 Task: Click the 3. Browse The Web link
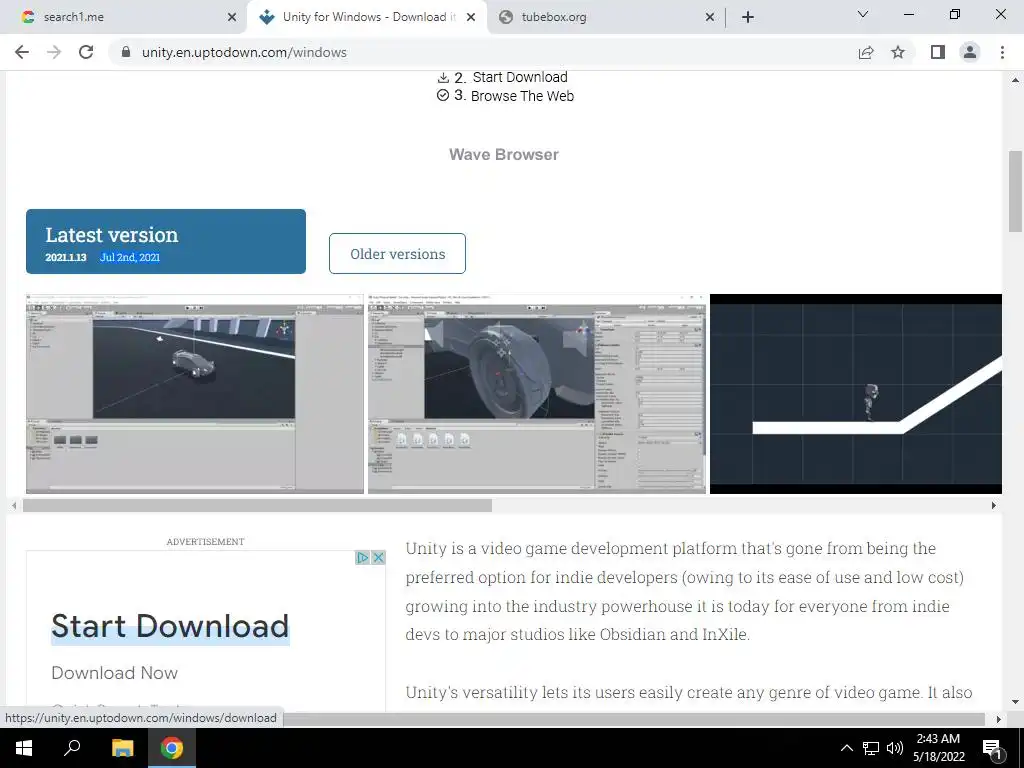(x=505, y=96)
